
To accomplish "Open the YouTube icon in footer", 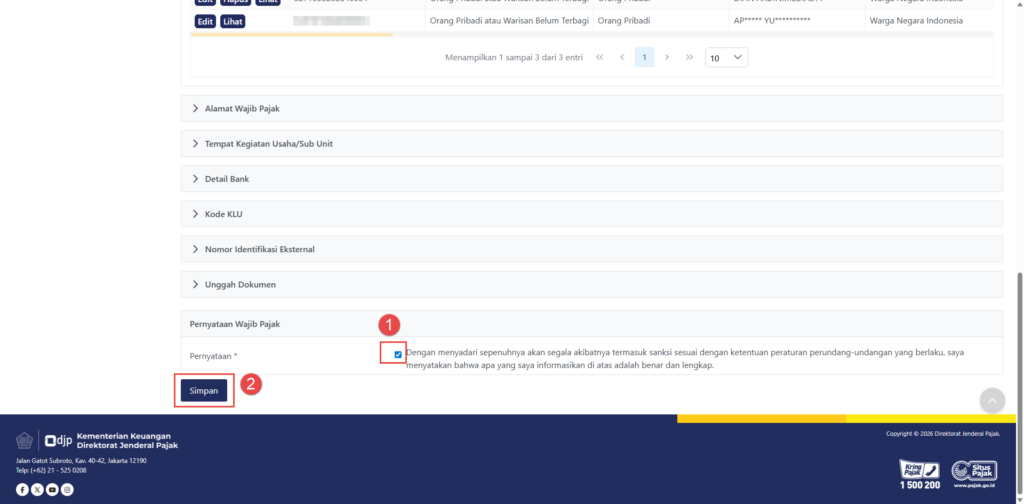I will coord(52,489).
